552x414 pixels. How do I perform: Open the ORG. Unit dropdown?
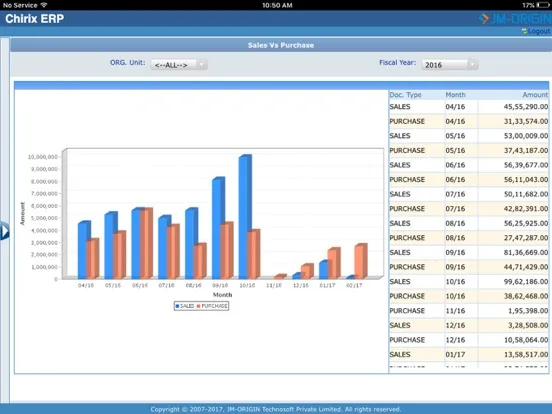(x=179, y=65)
